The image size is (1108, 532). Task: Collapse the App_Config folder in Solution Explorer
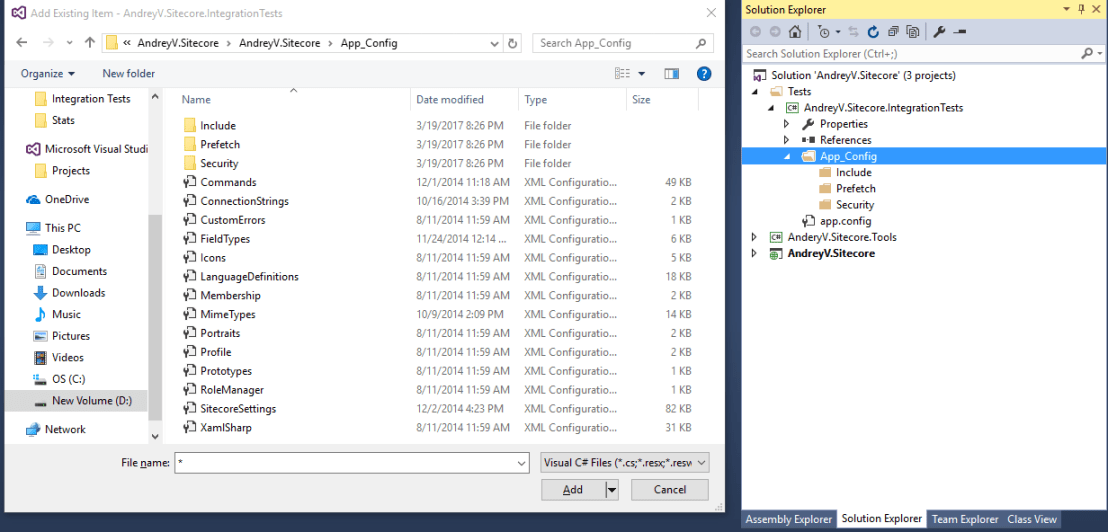pyautogui.click(x=786, y=157)
